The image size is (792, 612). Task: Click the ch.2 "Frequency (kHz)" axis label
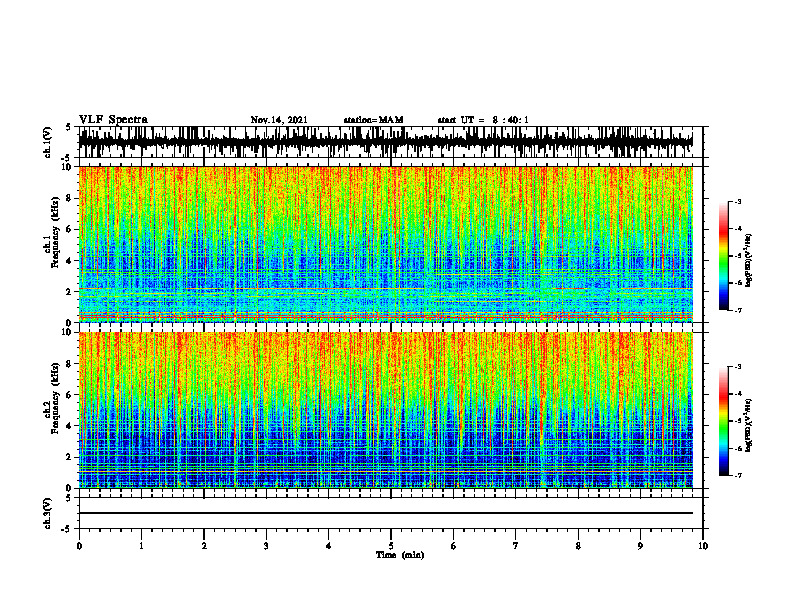click(55, 398)
